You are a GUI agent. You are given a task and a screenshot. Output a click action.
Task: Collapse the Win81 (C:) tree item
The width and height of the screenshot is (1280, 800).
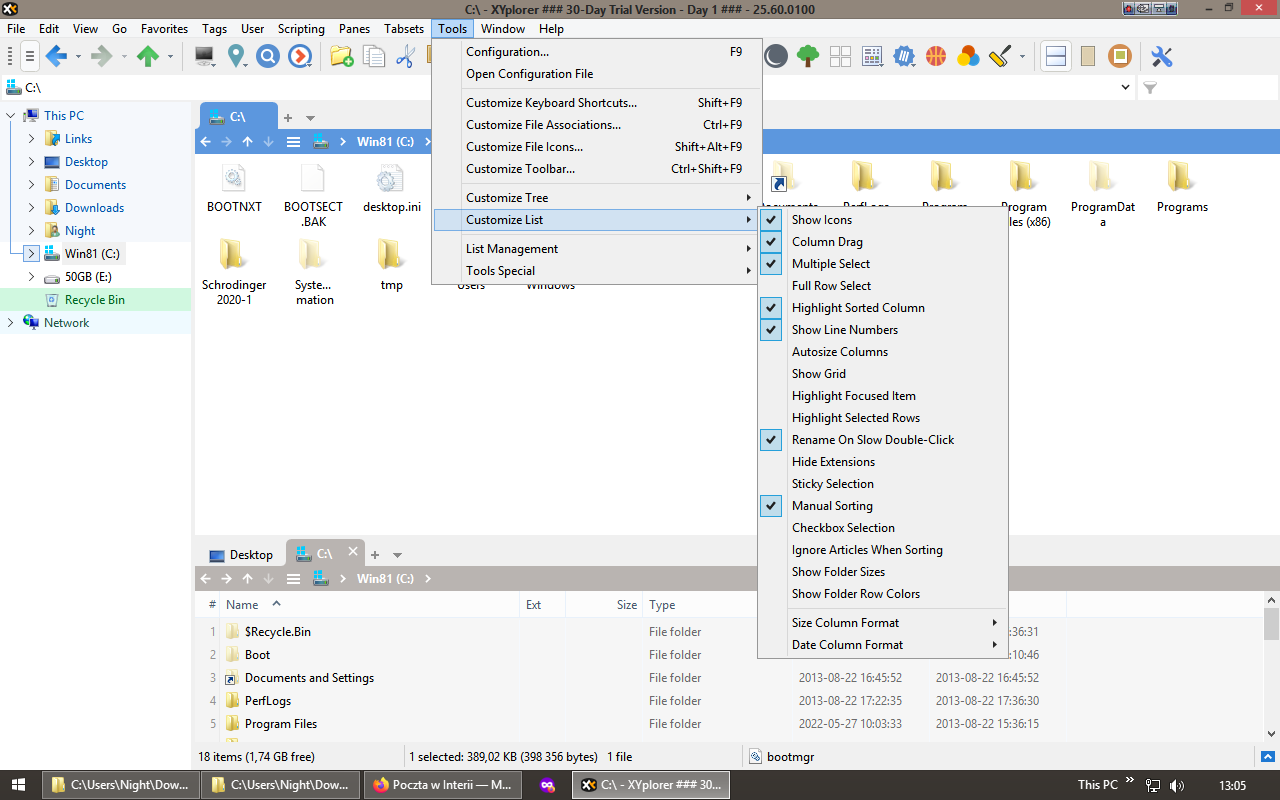(32, 253)
